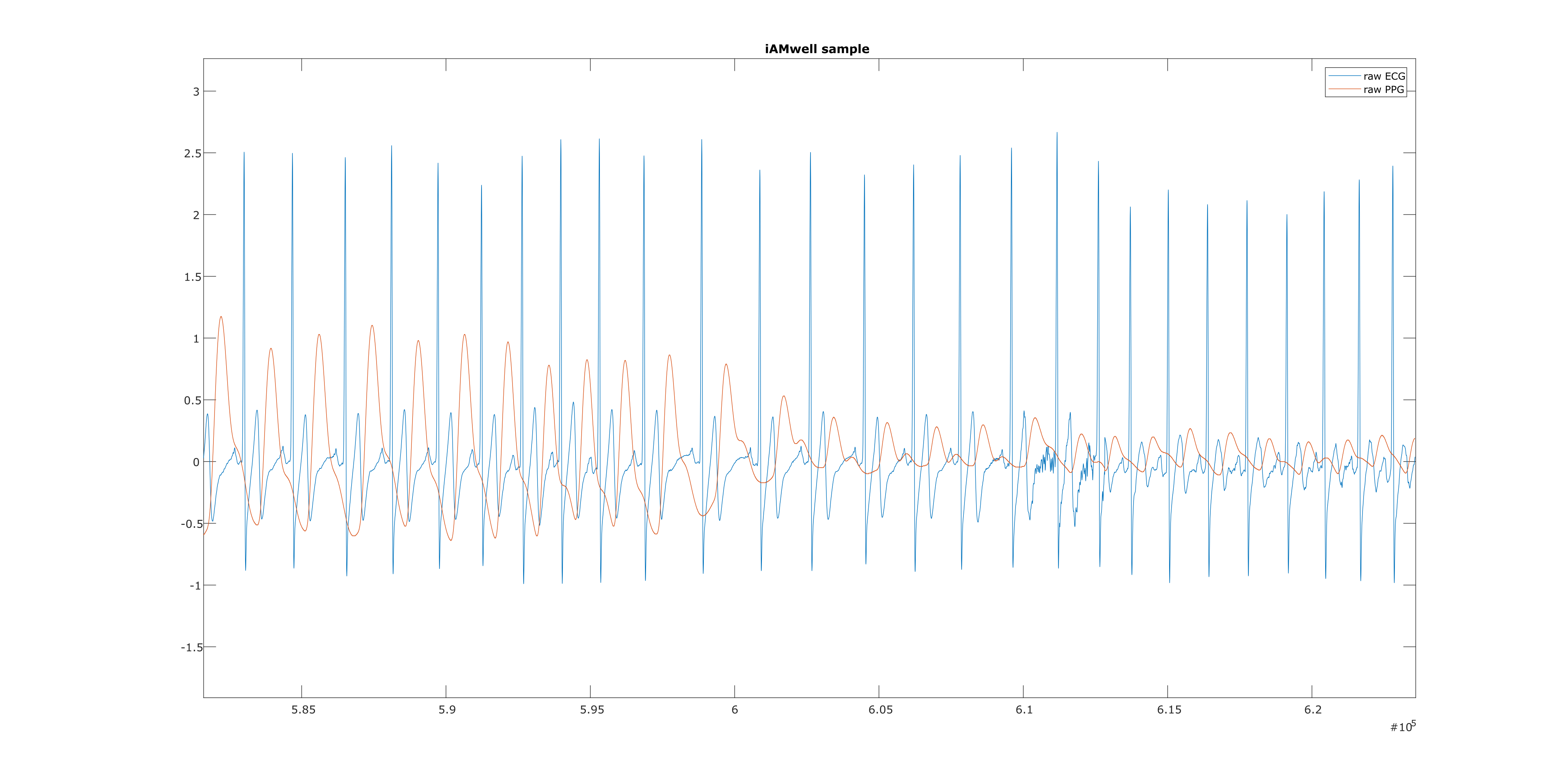Click the y-axis tick label 1.5
The width and height of the screenshot is (1564, 784).
(192, 277)
